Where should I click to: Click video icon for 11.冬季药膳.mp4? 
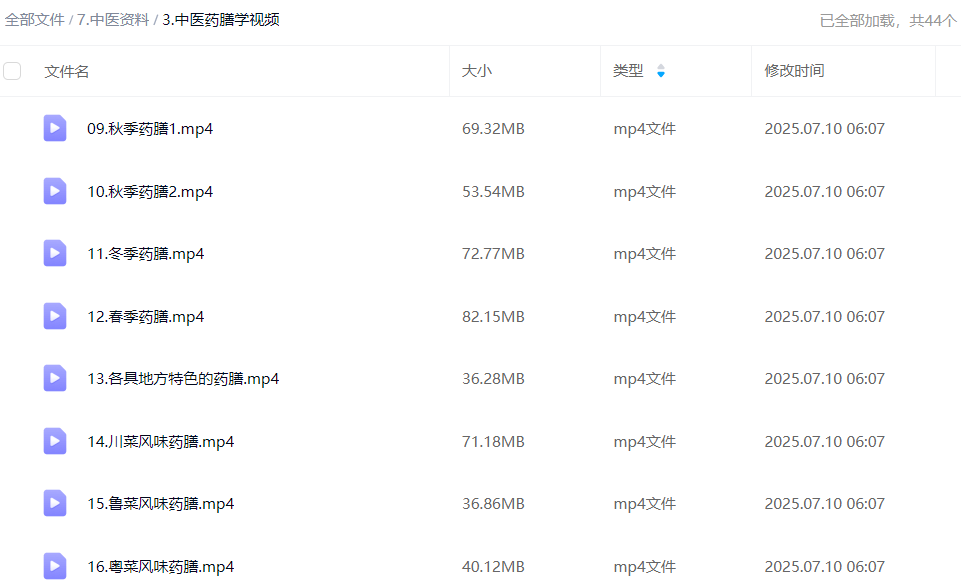[x=55, y=253]
